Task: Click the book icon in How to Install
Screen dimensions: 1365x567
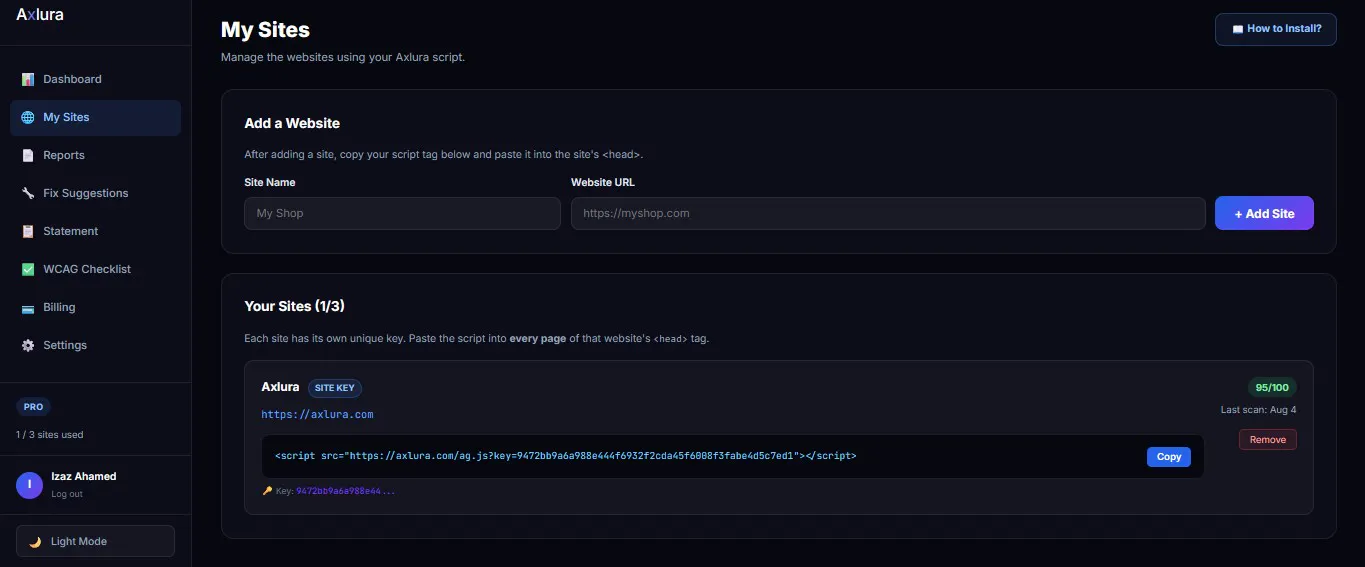Action: click(x=1237, y=29)
